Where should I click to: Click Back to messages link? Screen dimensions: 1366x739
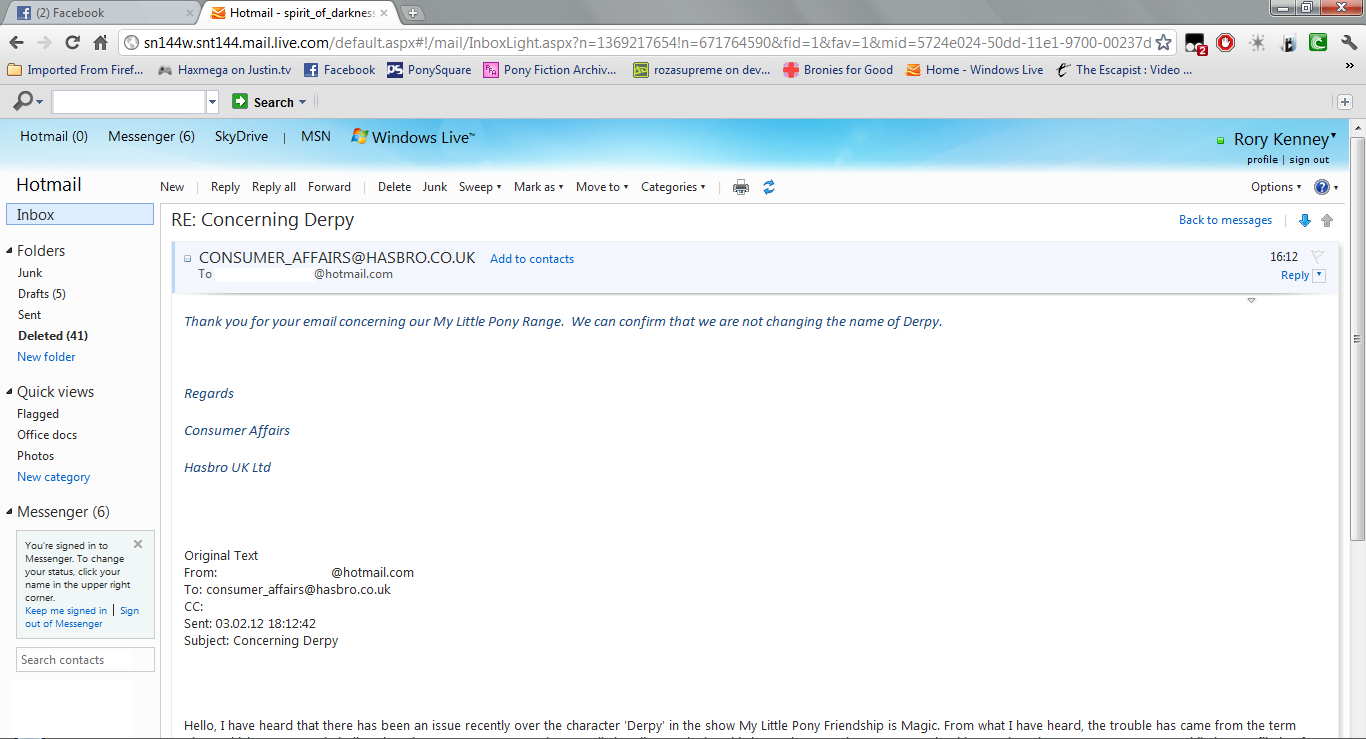pos(1225,220)
